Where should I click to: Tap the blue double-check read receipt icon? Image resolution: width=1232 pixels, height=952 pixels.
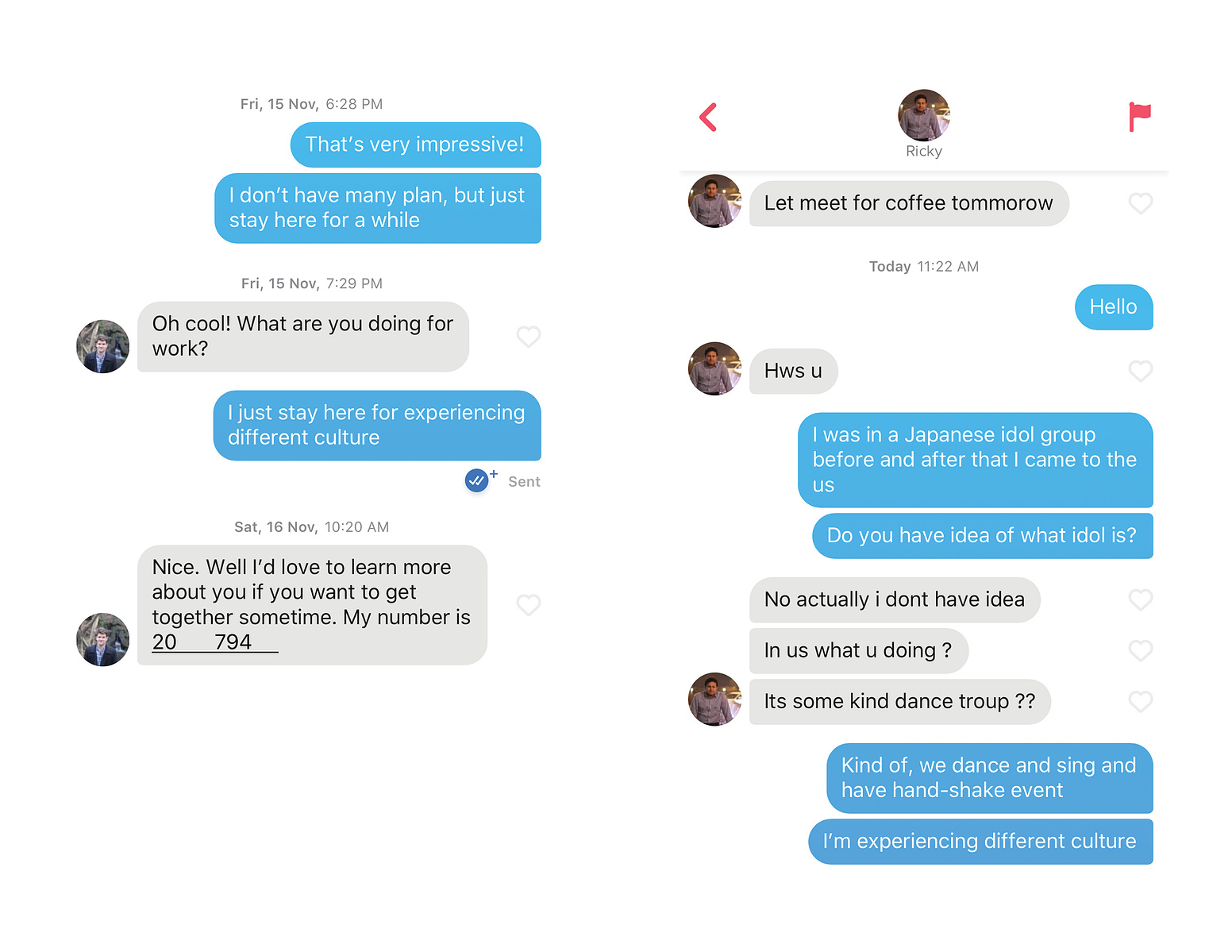(x=477, y=480)
